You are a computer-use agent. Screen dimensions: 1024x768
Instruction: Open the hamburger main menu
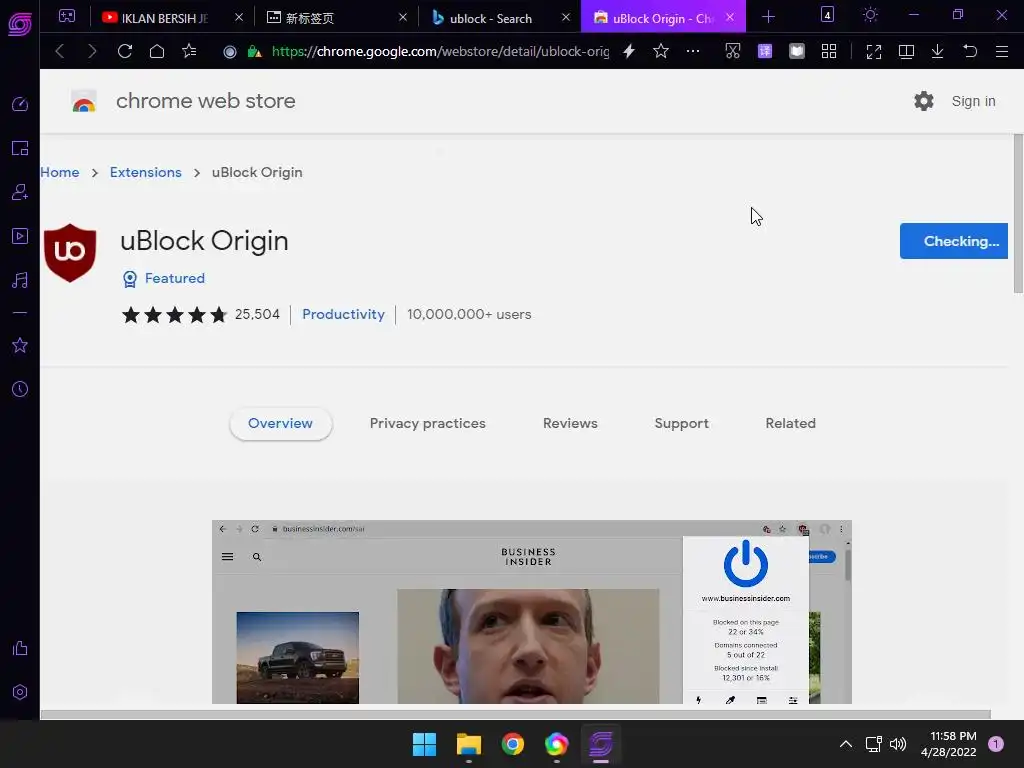tap(1002, 51)
